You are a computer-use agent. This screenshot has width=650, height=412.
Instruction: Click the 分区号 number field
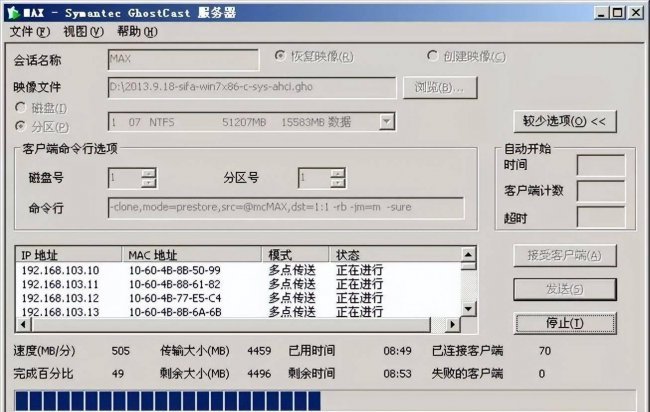pos(314,178)
